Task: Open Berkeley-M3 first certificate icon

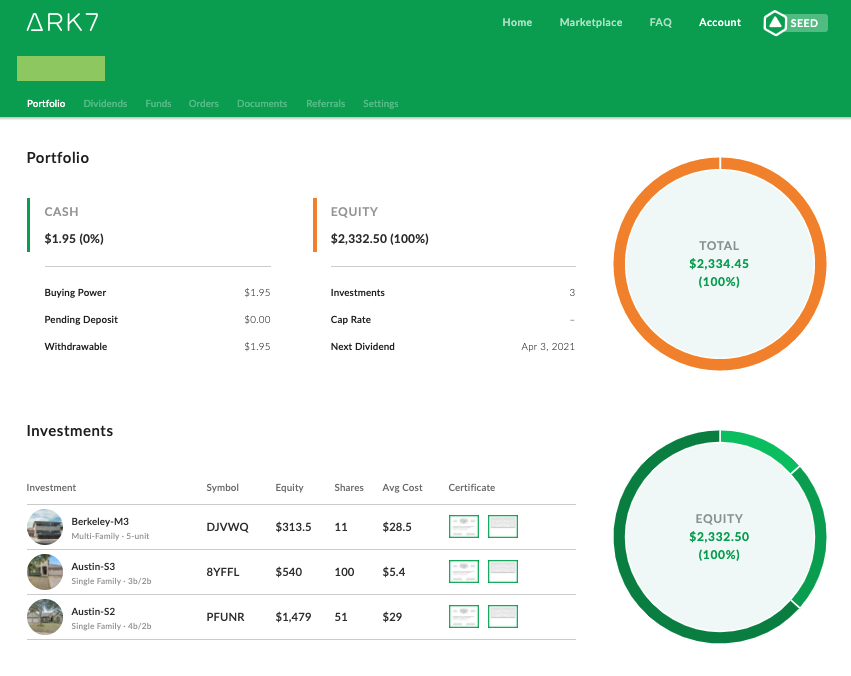Action: click(x=464, y=526)
